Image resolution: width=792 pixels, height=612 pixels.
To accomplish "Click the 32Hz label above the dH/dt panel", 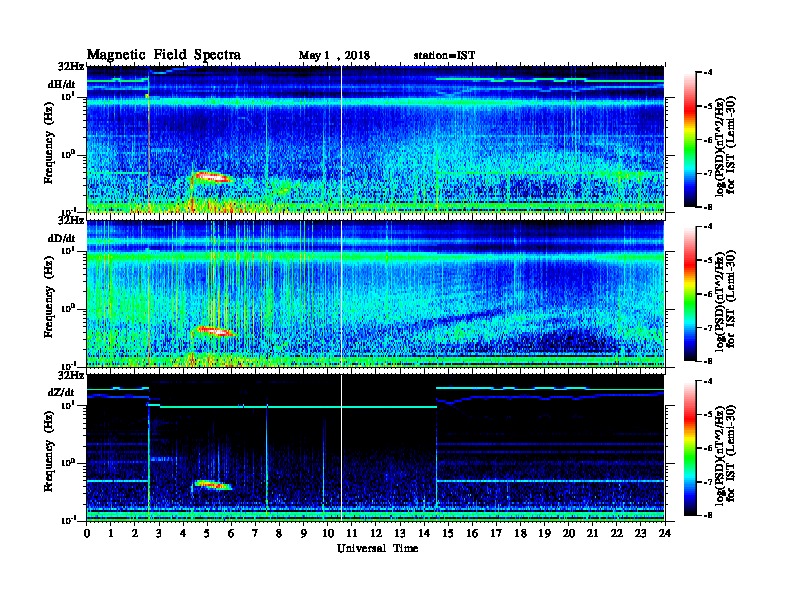I will click(x=71, y=66).
